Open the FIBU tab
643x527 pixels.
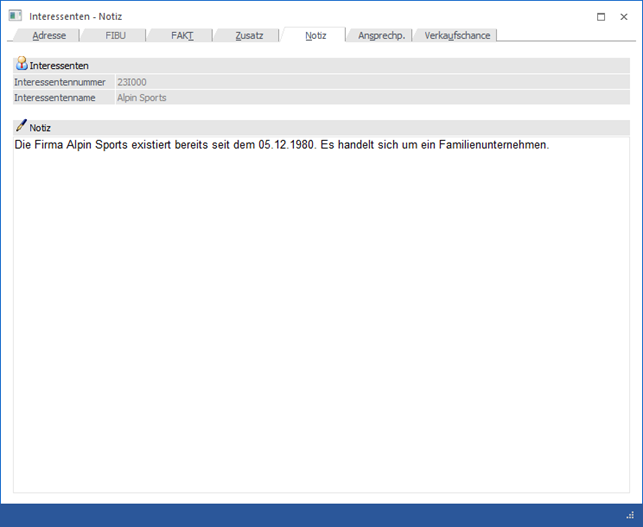(115, 35)
